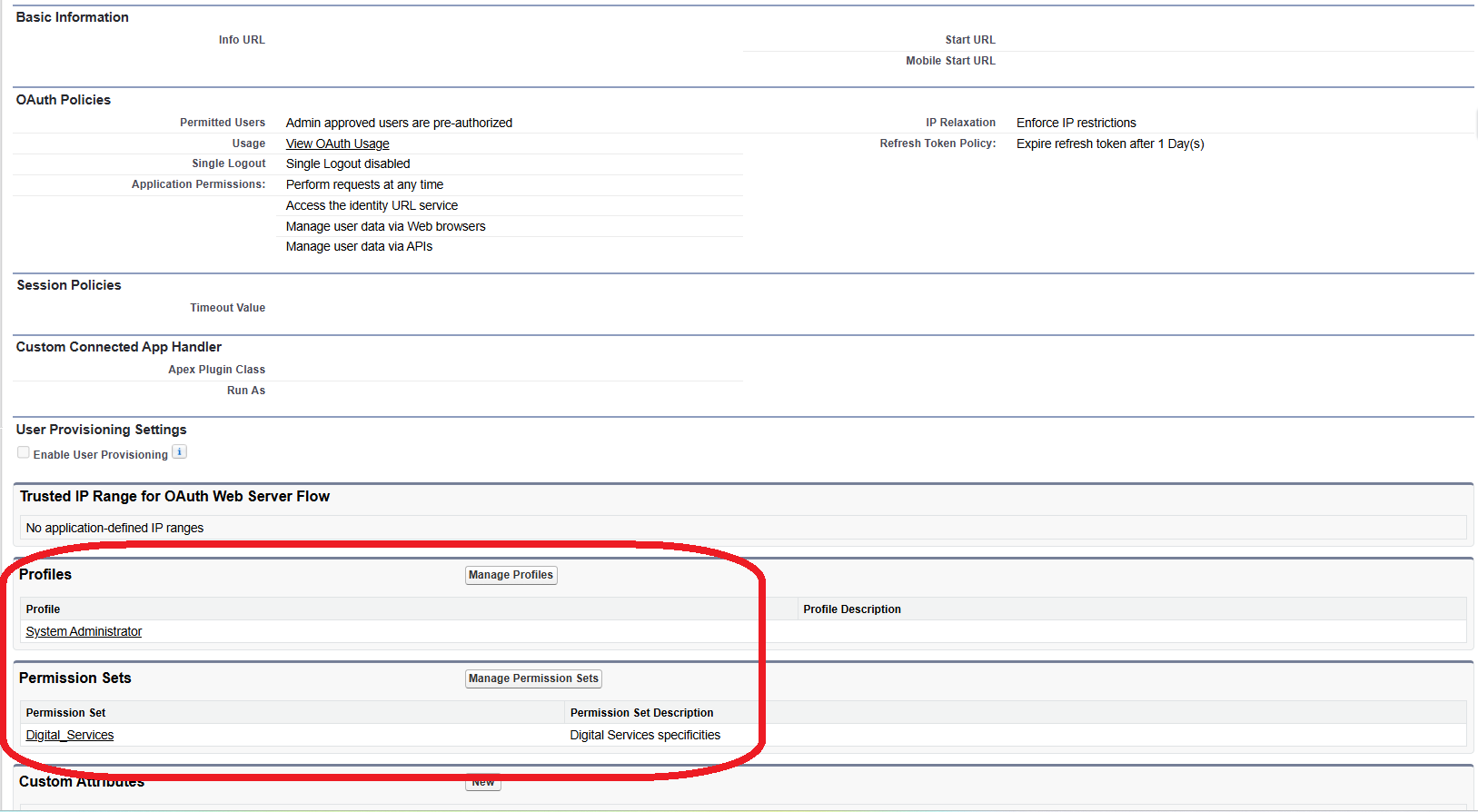Screen dimensions: 1478x812
Task: Click the Permission Set Description column header
Action: 641,713
